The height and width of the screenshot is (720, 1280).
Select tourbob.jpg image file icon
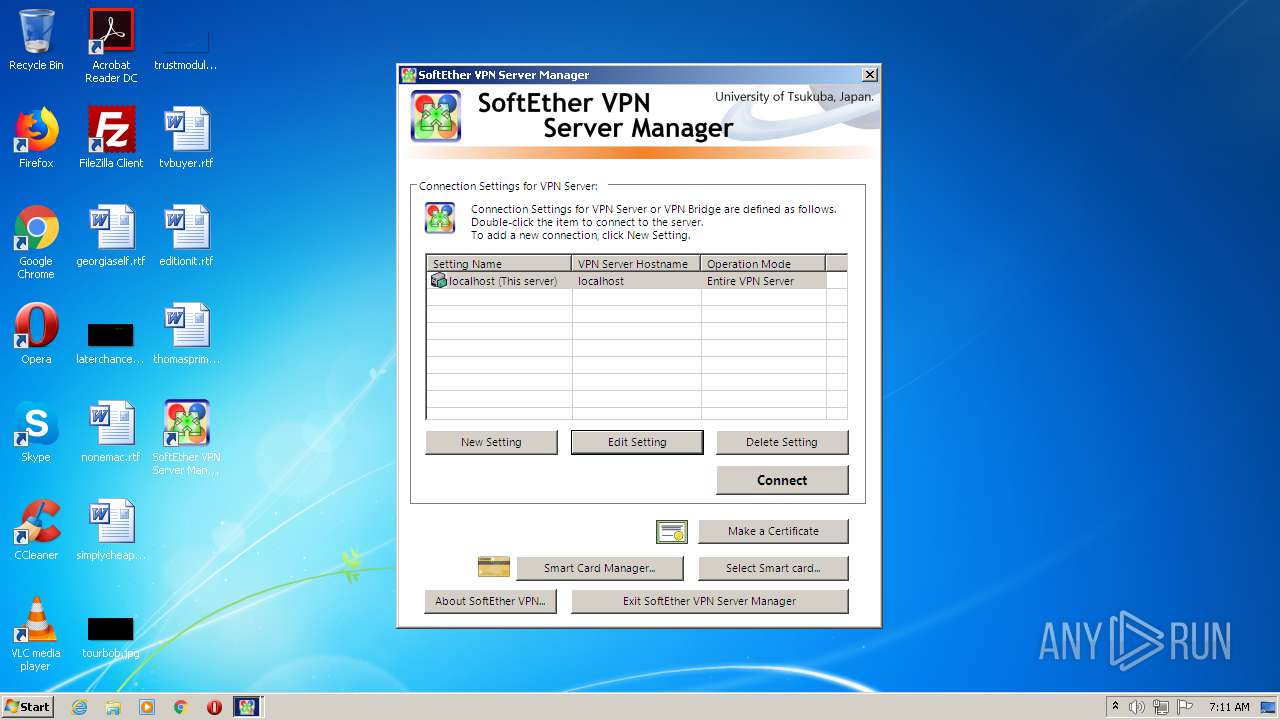[110, 636]
